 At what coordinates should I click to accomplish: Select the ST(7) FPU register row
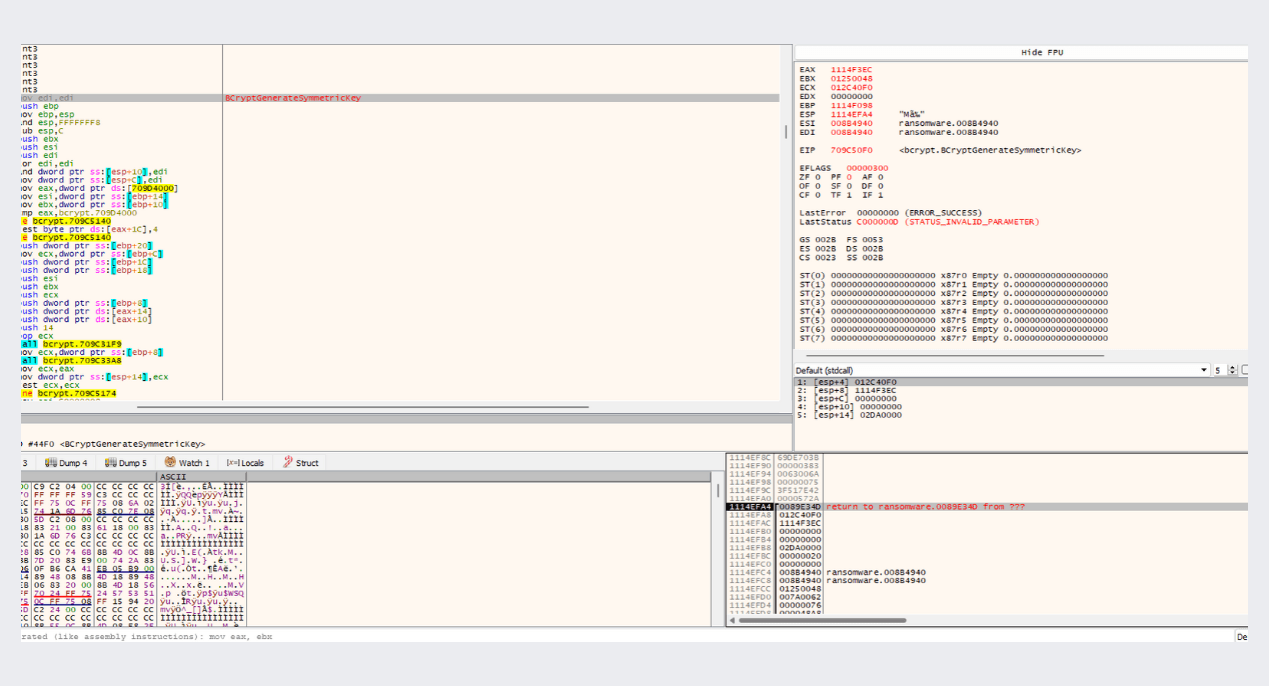(x=954, y=338)
